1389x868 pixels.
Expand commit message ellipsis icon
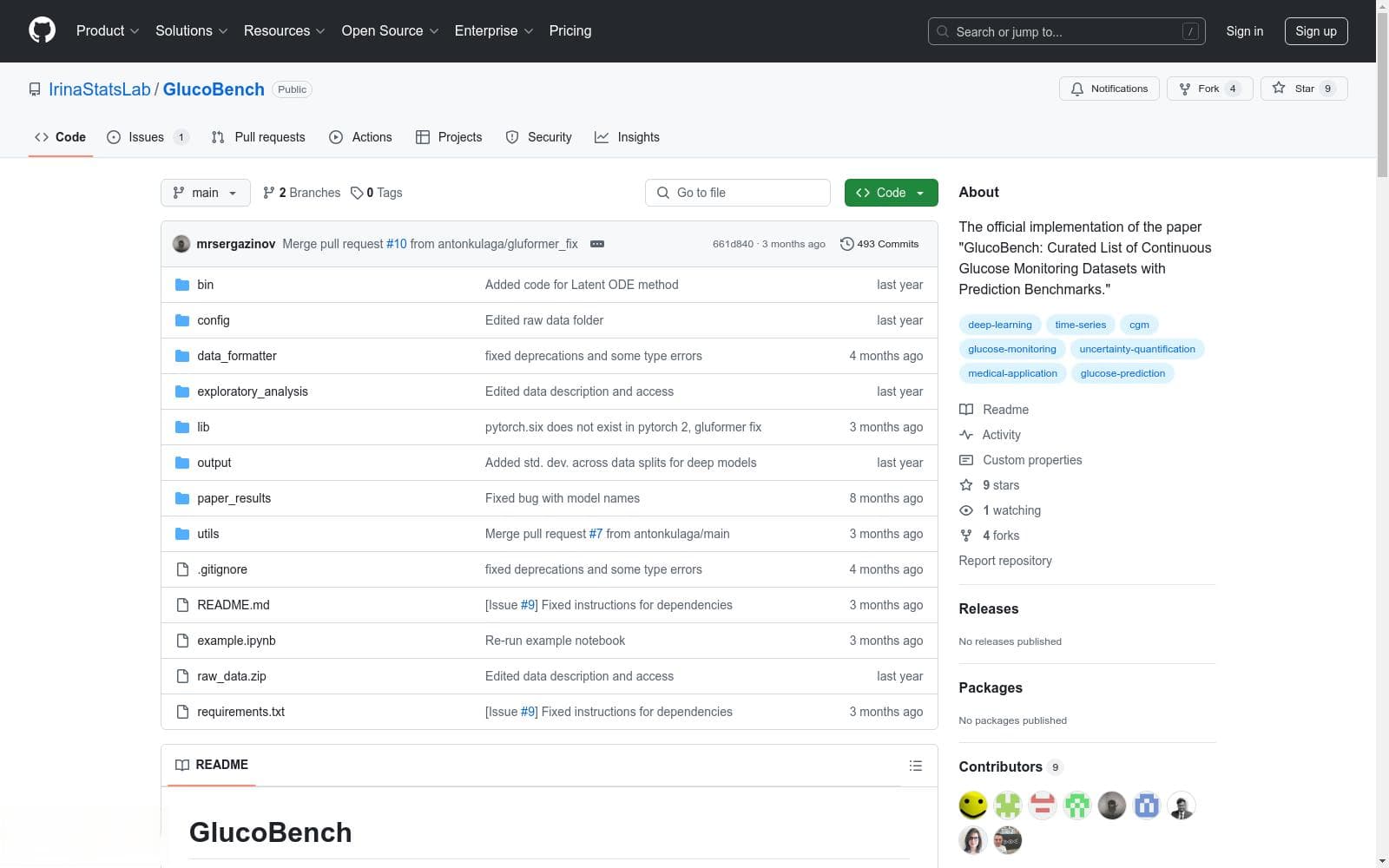pyautogui.click(x=597, y=244)
